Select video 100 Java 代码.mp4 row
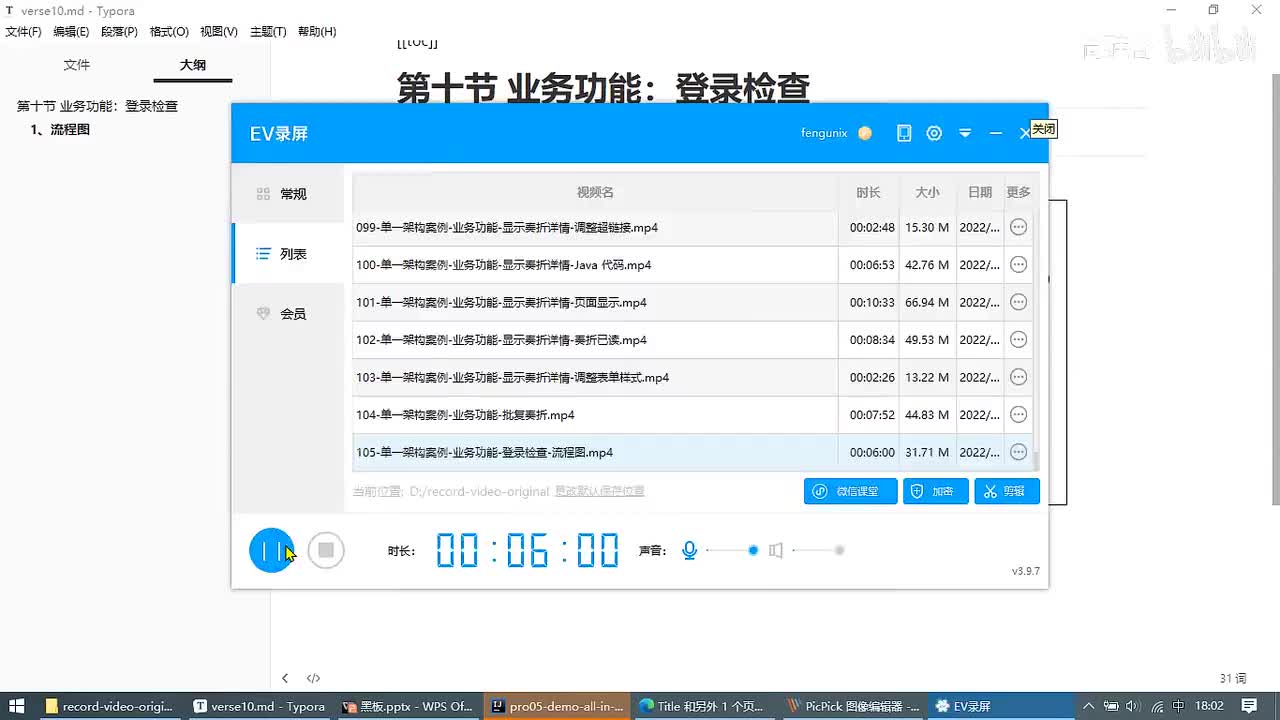Screen dimensions: 1280x720 click(692, 265)
